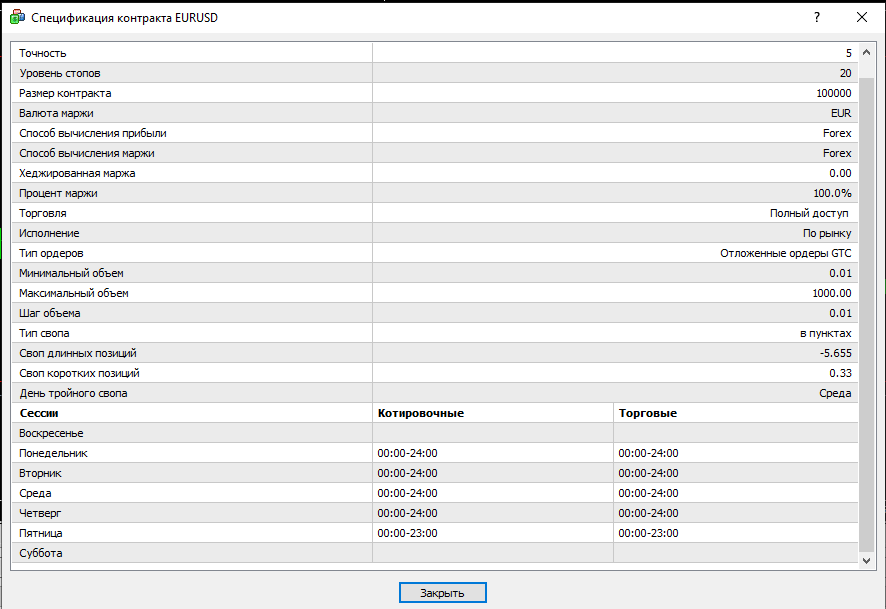
Task: Select Своп коротких позиций label
Action: pyautogui.click(x=80, y=373)
